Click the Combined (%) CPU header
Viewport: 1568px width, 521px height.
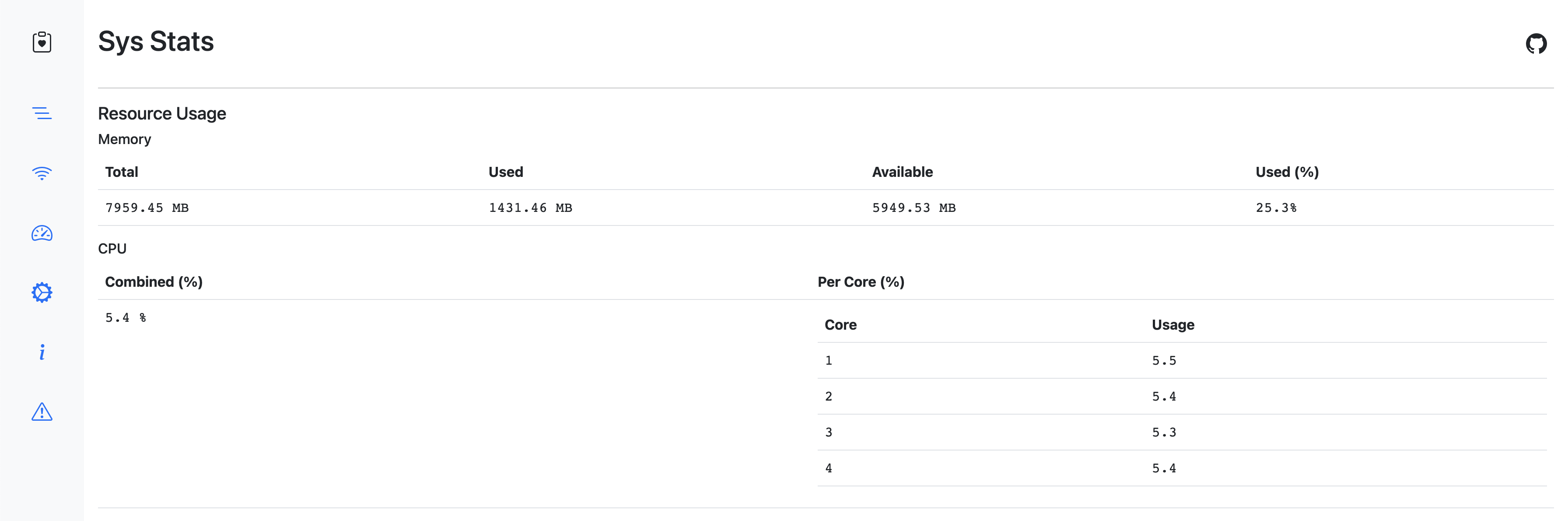(x=154, y=282)
